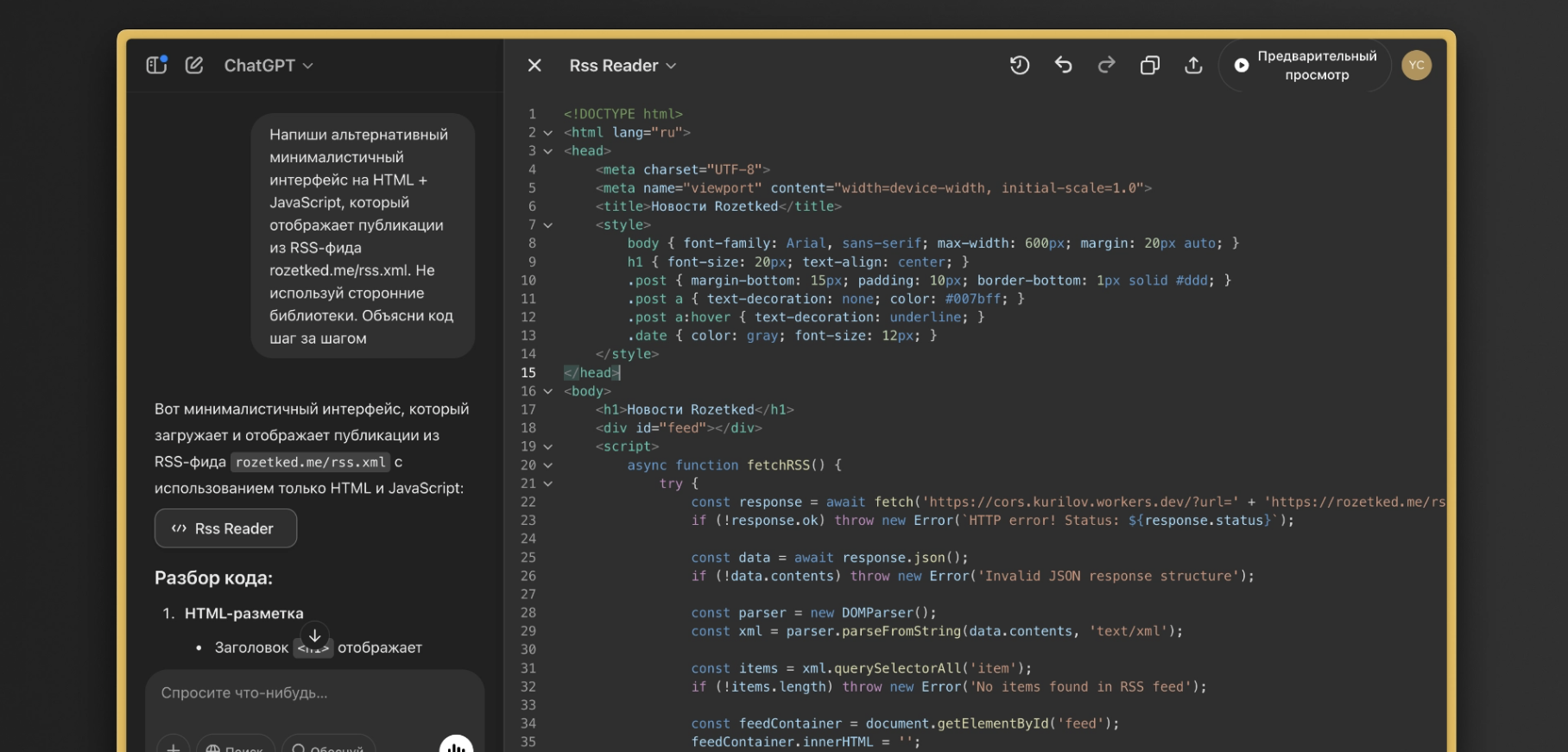Jump to the bottom of the chat
Screen dimensions: 1568x752
click(x=315, y=636)
